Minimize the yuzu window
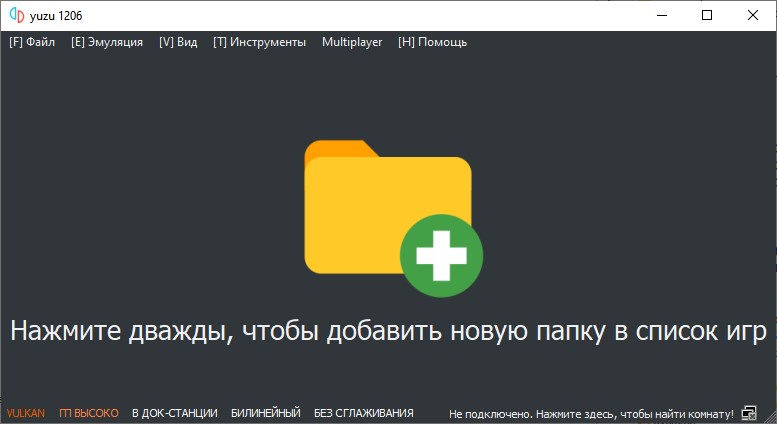This screenshot has height=424, width=777. 662,15
